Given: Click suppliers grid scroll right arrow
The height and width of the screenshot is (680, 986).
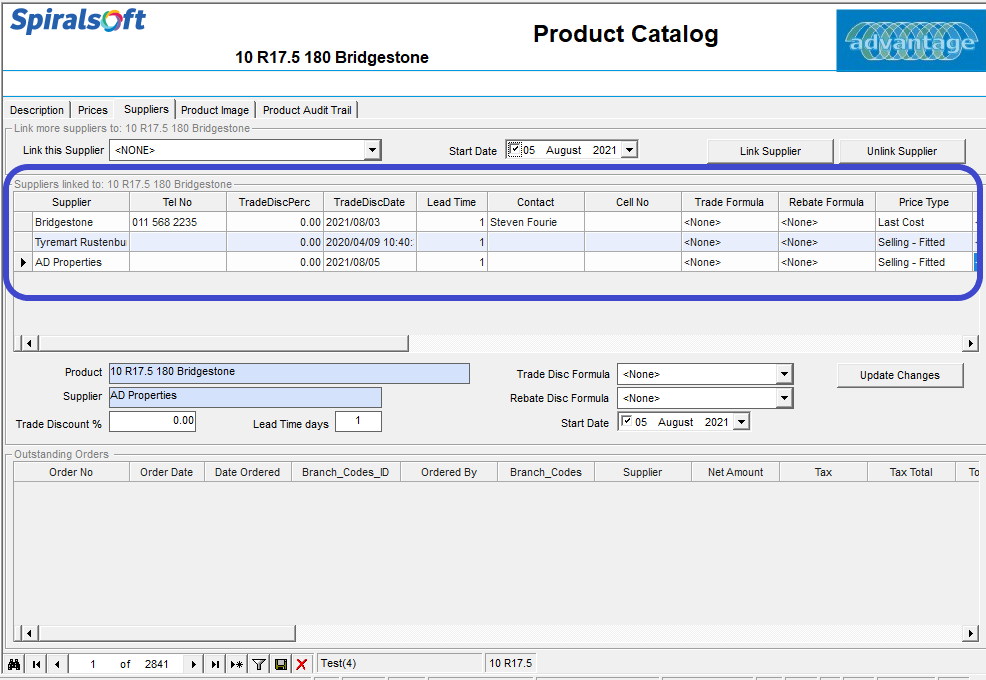Looking at the screenshot, I should (970, 343).
